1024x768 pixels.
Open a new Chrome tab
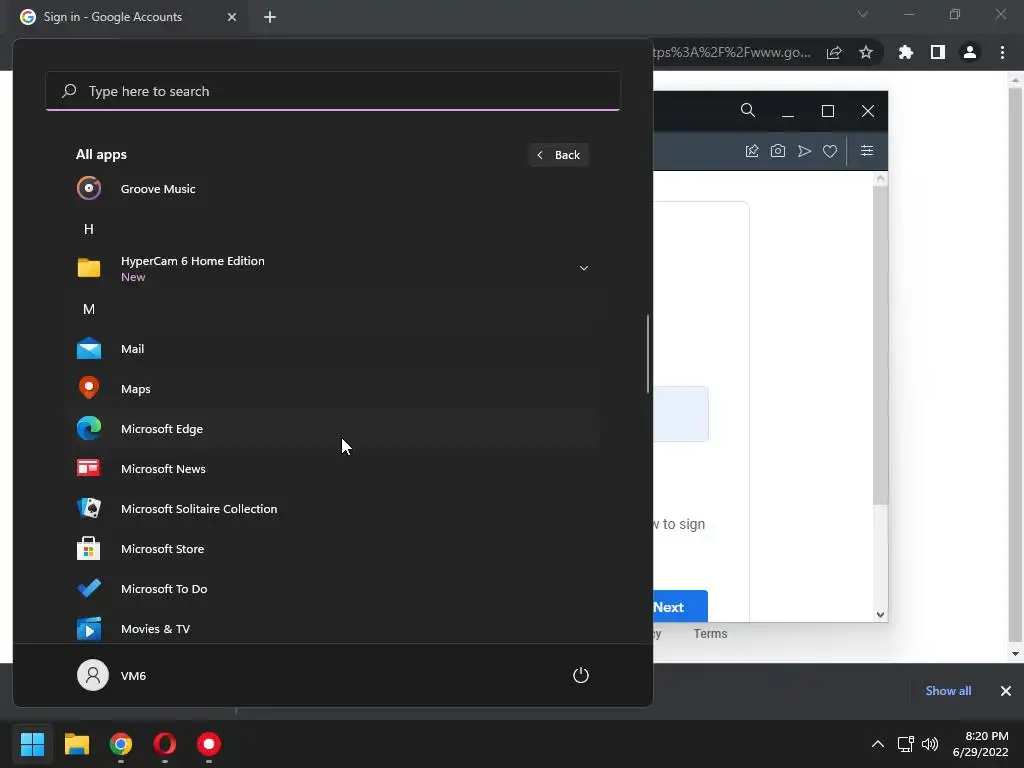click(x=270, y=17)
